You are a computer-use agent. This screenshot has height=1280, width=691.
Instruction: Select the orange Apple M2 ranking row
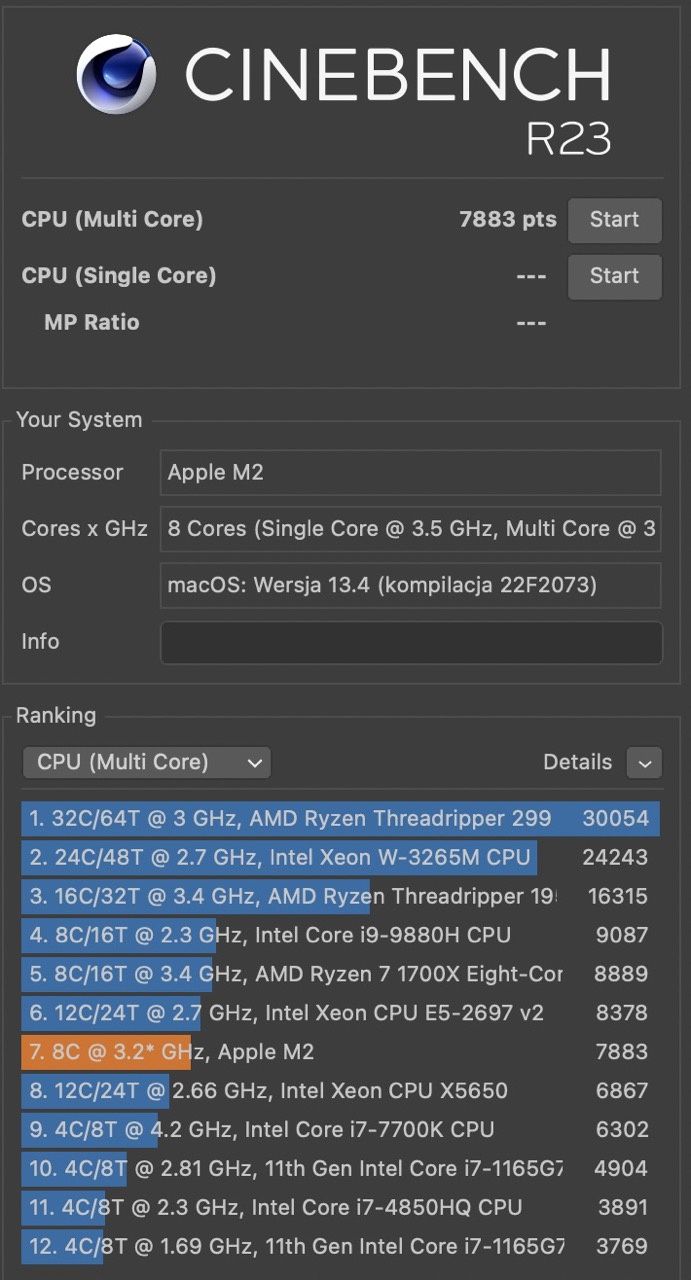tap(340, 1052)
